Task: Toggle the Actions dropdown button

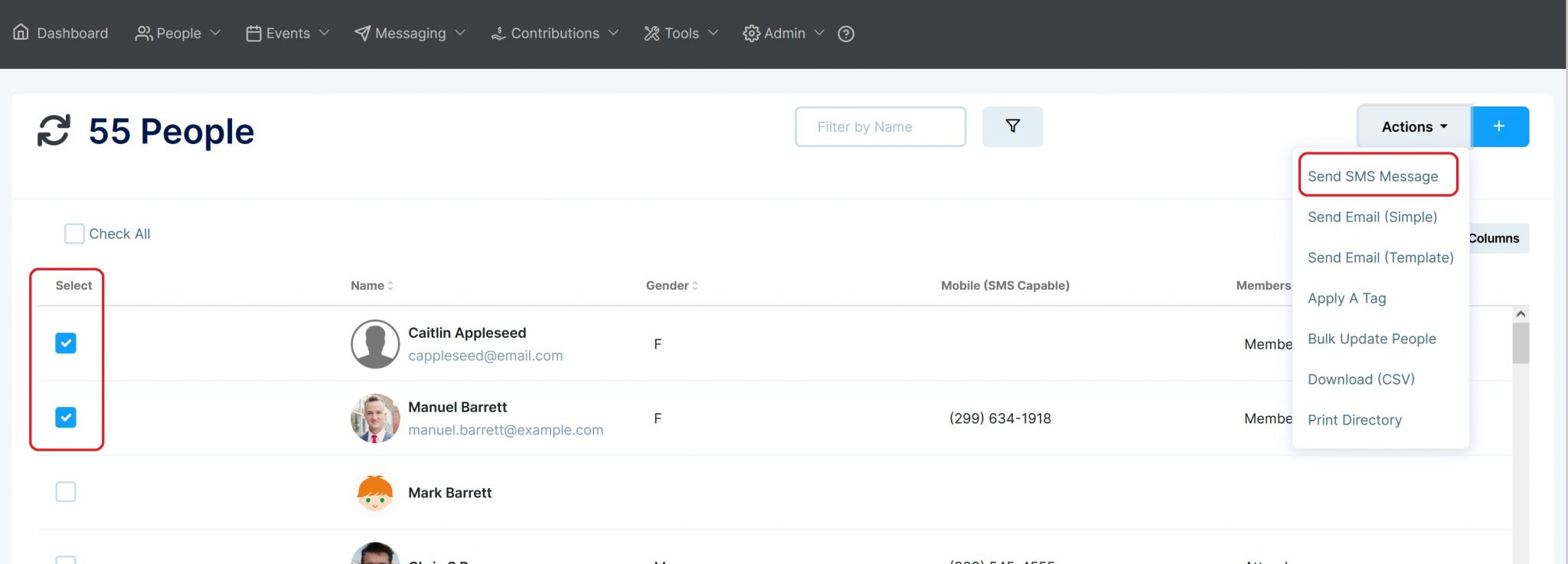Action: (1414, 126)
